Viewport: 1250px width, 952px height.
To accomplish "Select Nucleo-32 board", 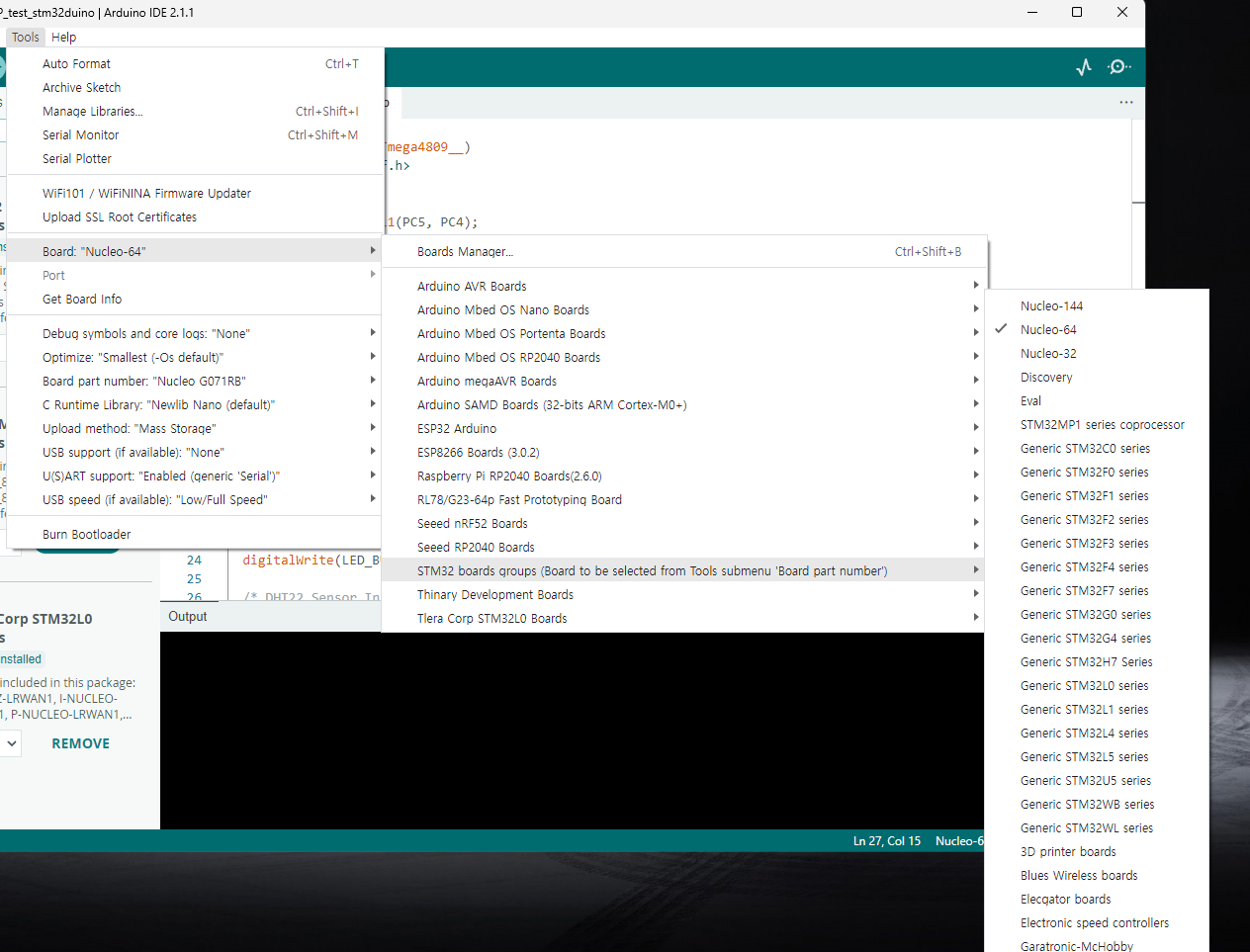I will (1097, 354).
